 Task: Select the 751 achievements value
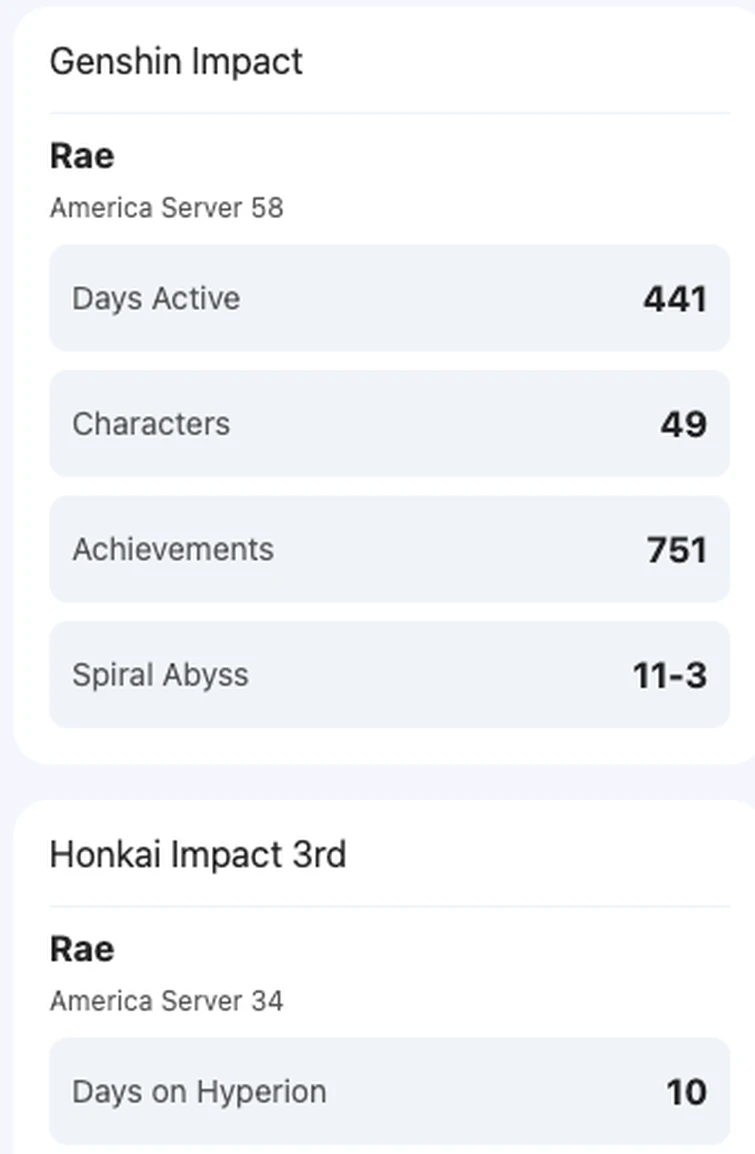point(677,550)
